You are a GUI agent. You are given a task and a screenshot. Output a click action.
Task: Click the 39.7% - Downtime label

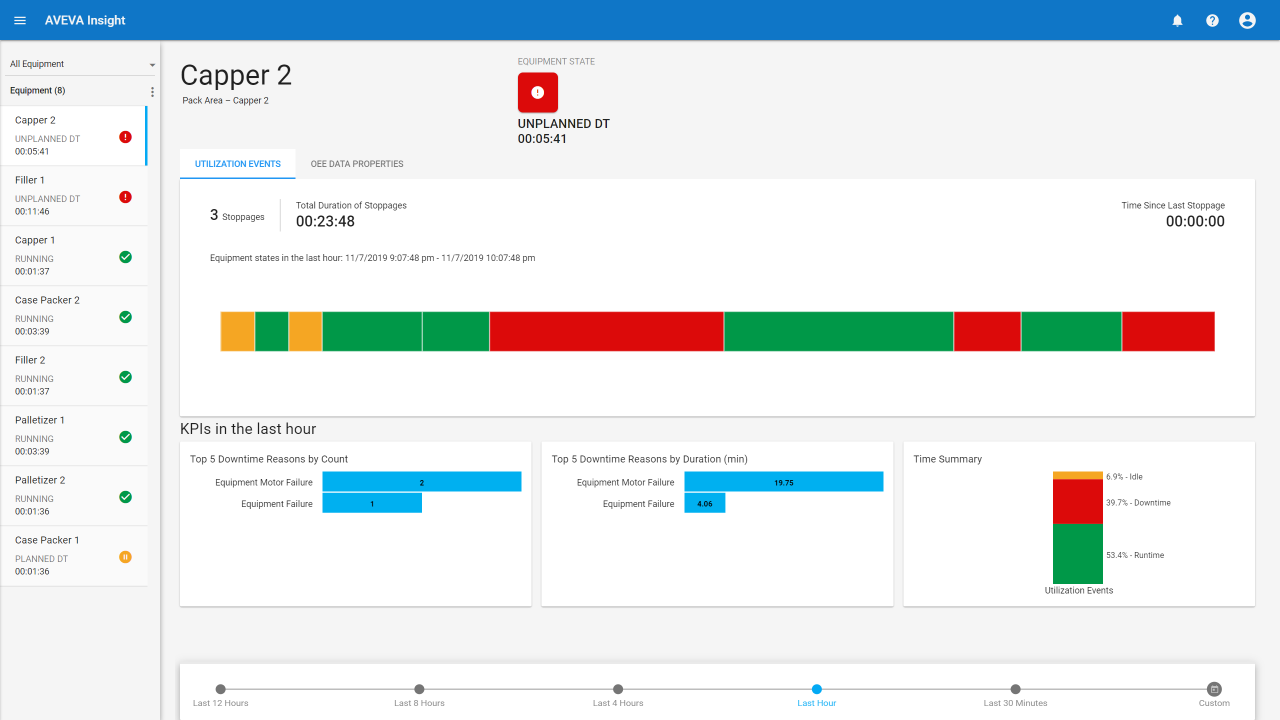coord(1138,503)
